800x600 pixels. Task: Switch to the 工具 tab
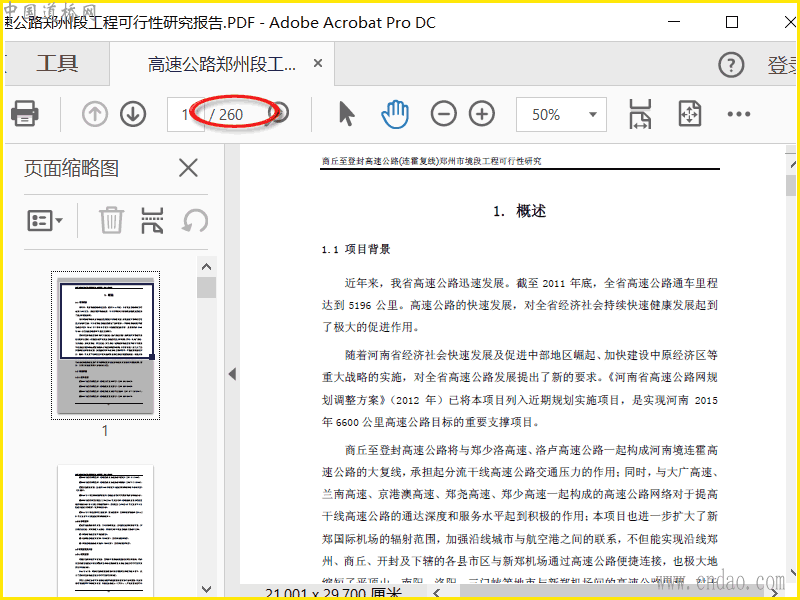point(57,64)
